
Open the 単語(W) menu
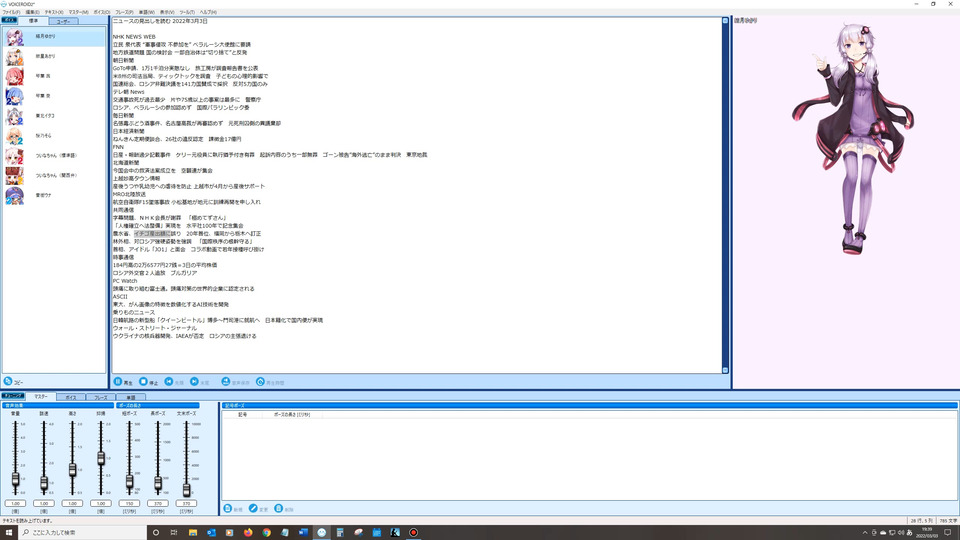click(146, 12)
